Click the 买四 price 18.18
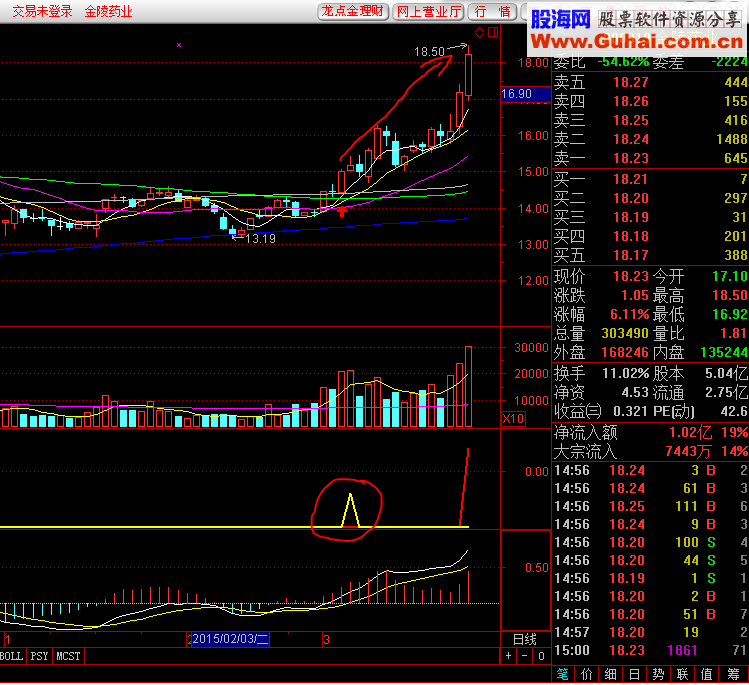The image size is (749, 685). click(x=631, y=236)
